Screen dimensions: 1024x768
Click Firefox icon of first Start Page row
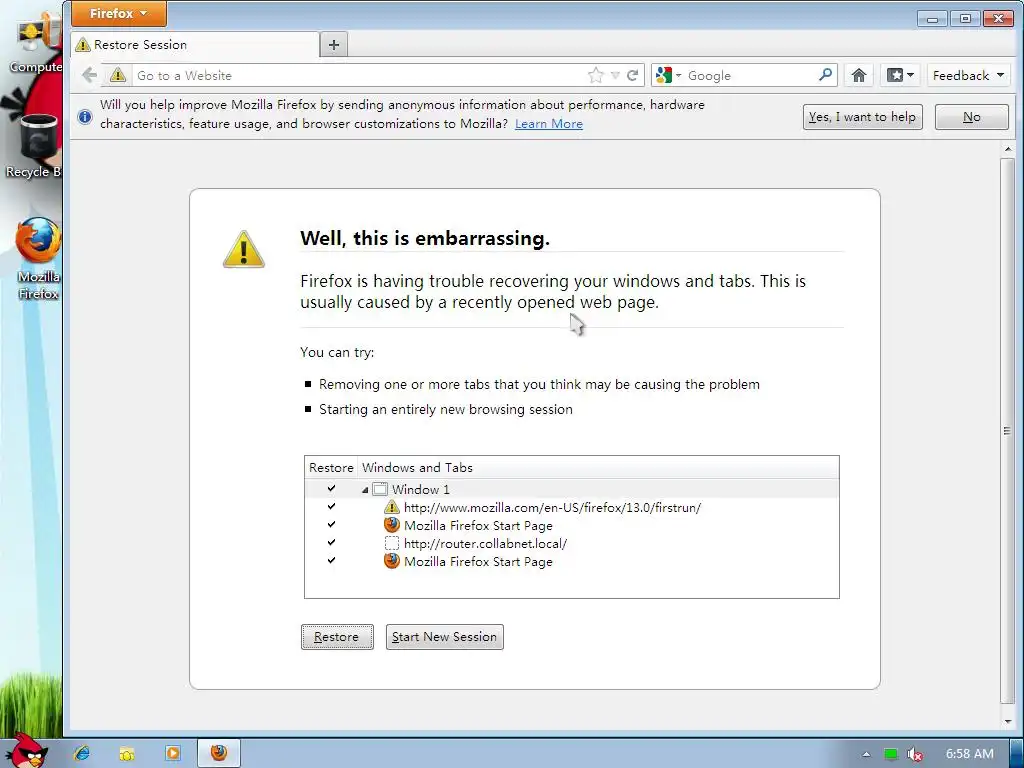coord(392,525)
